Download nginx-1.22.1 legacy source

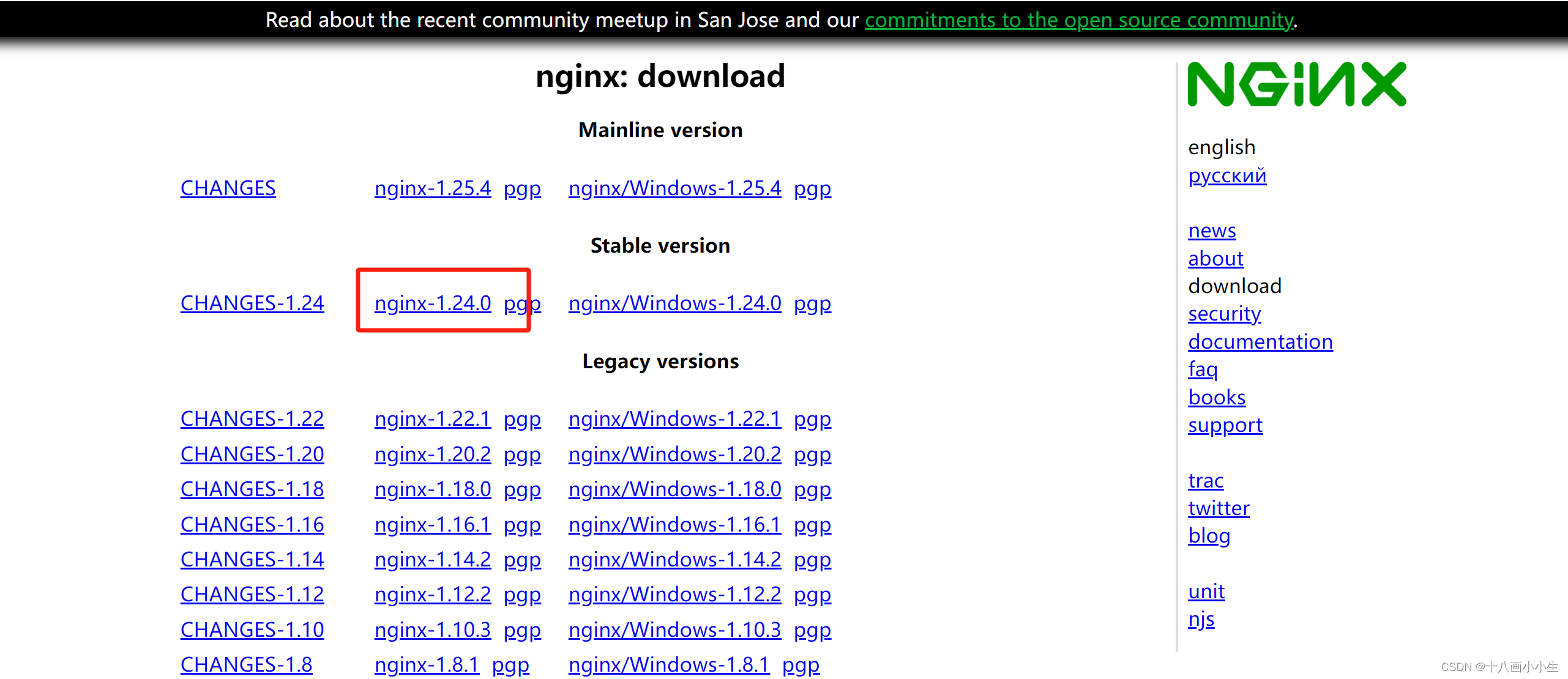pyautogui.click(x=433, y=418)
